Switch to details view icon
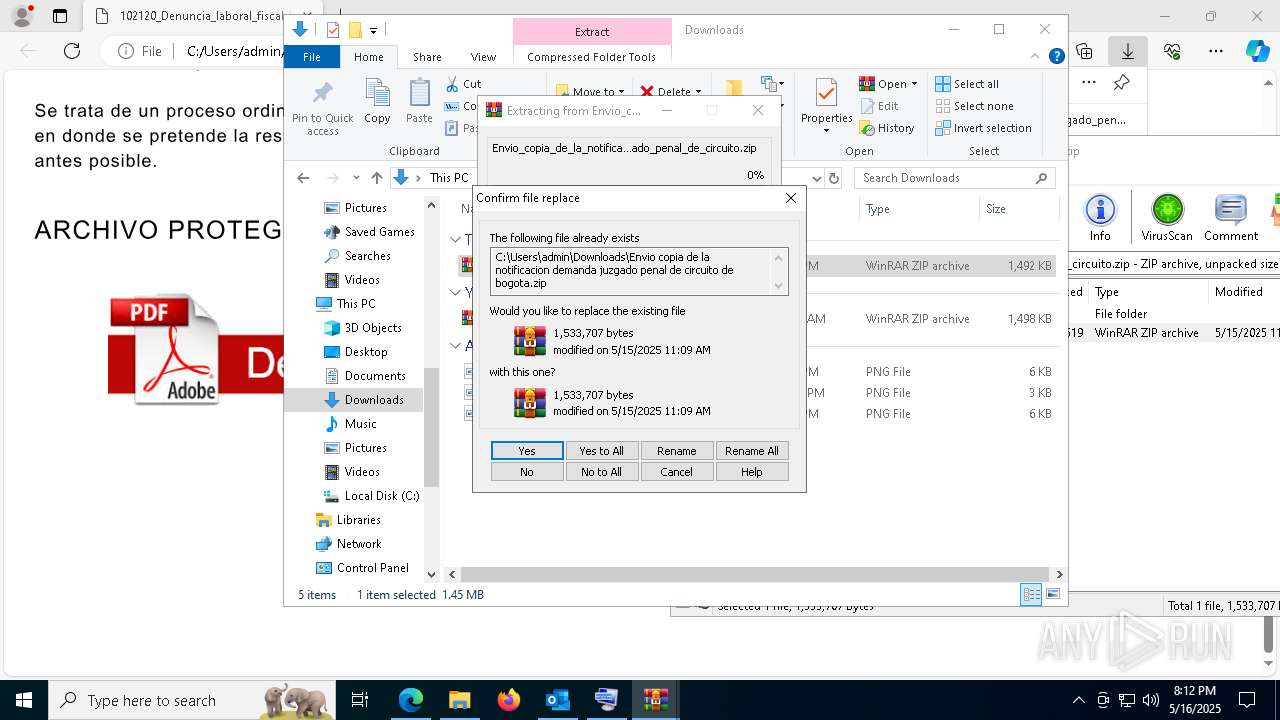 [x=1031, y=595]
